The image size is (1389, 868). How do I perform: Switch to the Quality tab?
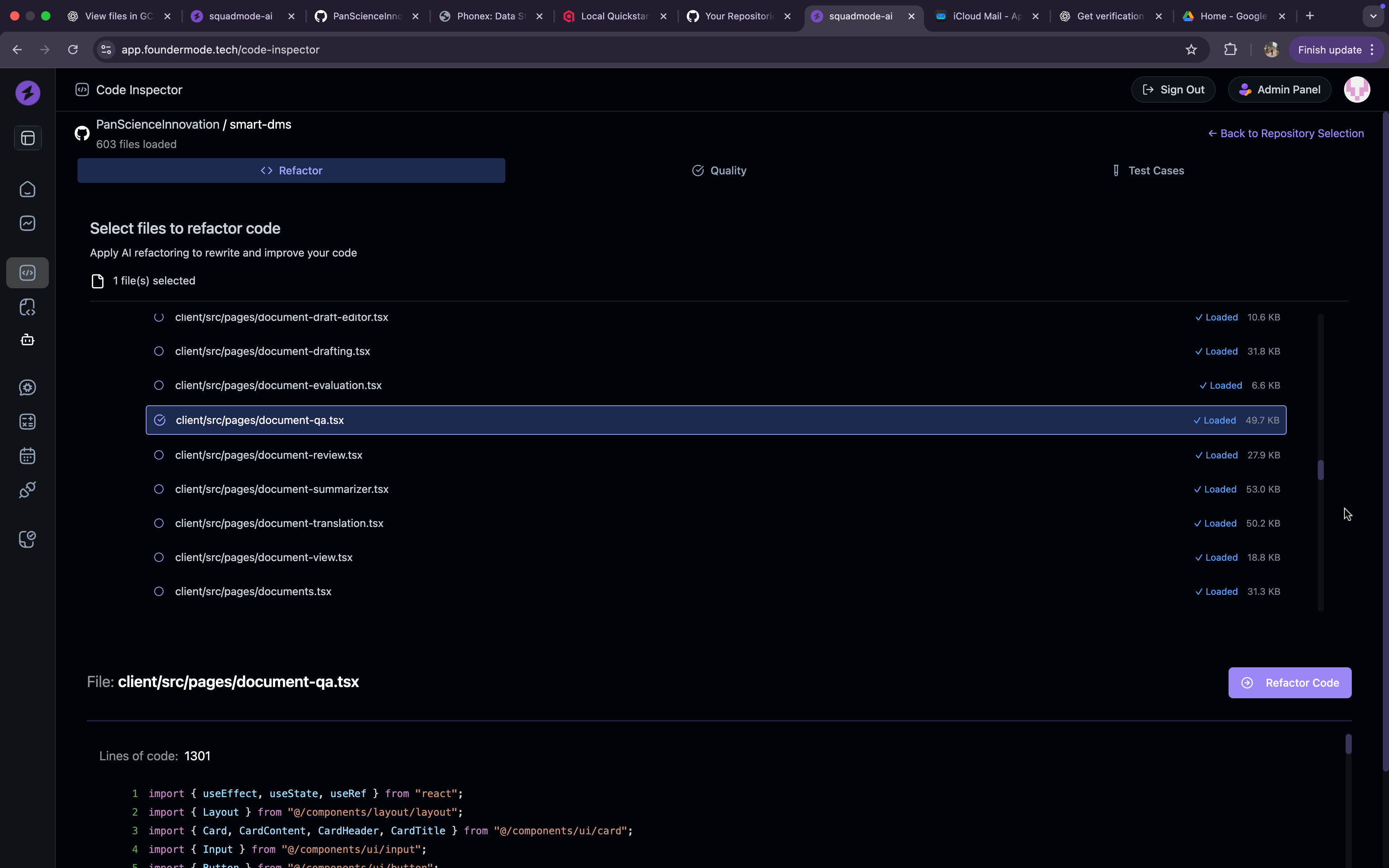click(x=719, y=170)
